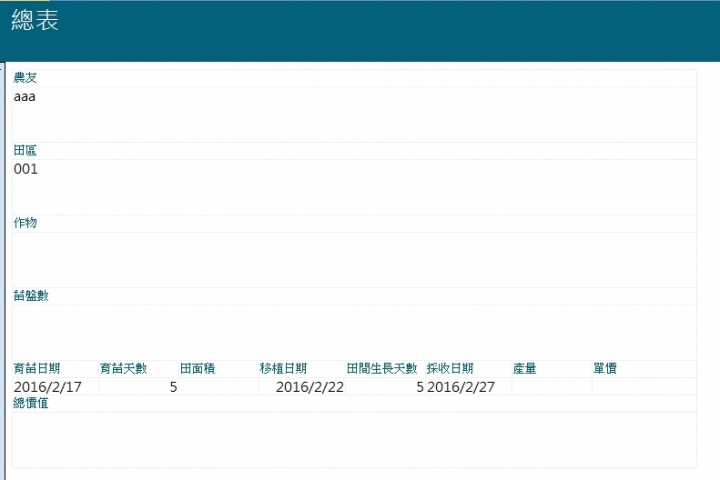Image resolution: width=720 pixels, height=480 pixels.
Task: Click the 單價 column label
Action: (605, 368)
